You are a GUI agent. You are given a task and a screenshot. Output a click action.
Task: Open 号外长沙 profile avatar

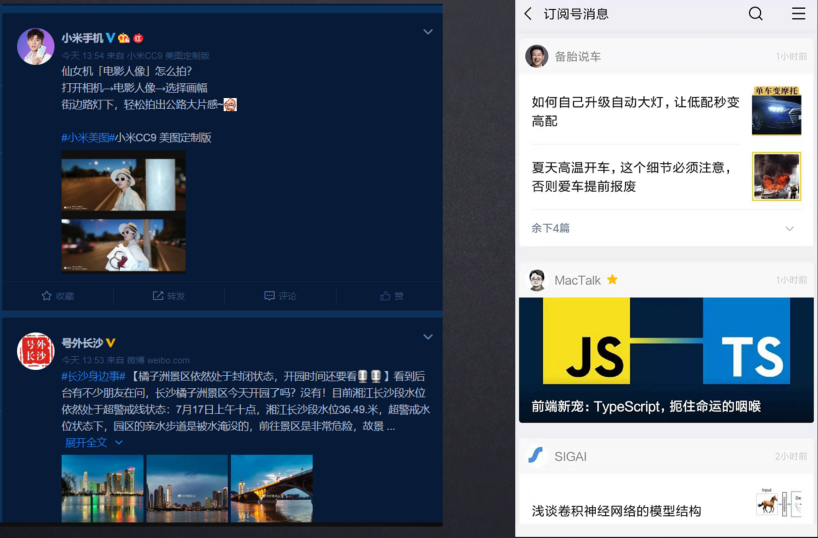click(35, 351)
